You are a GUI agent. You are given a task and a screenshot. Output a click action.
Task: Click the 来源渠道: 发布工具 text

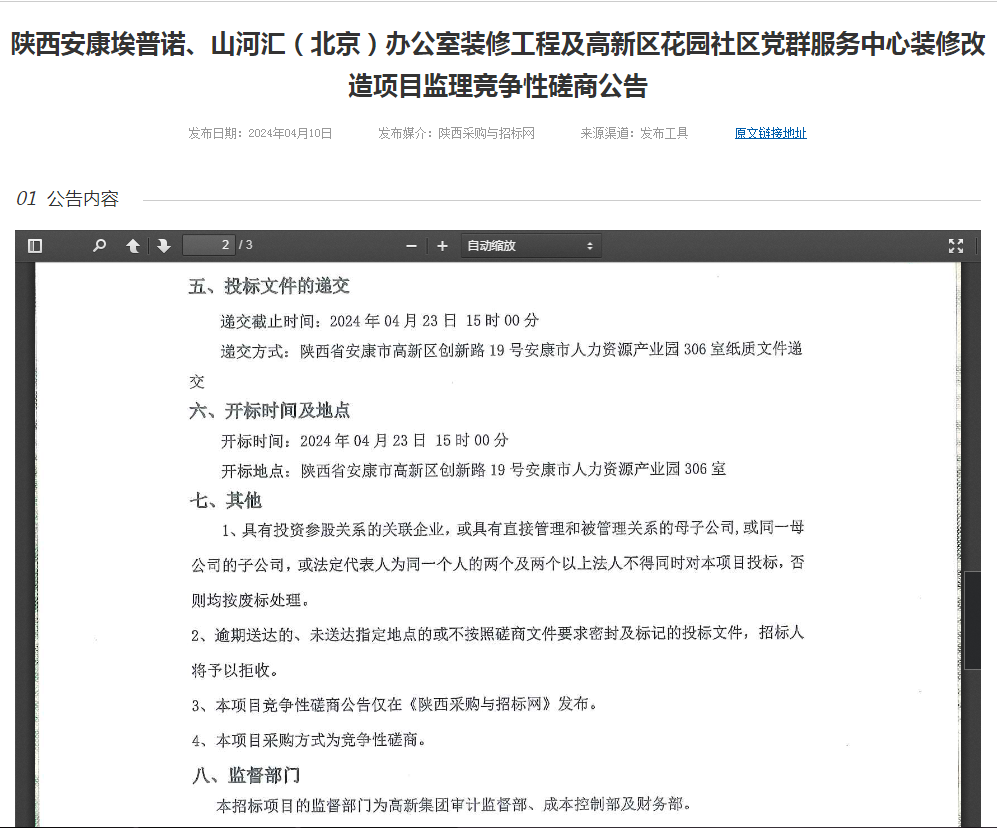coord(634,133)
